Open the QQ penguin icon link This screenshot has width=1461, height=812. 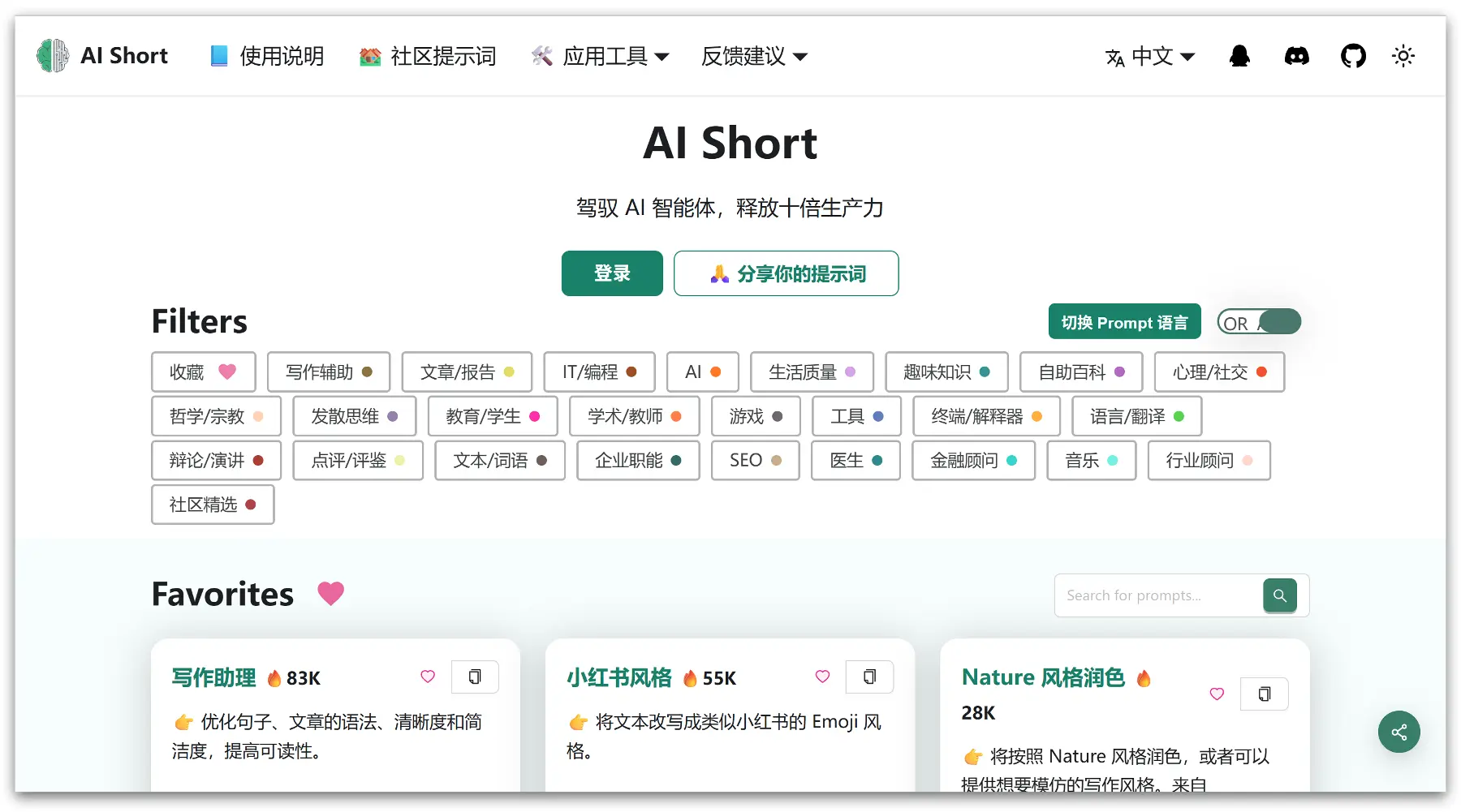point(1239,56)
